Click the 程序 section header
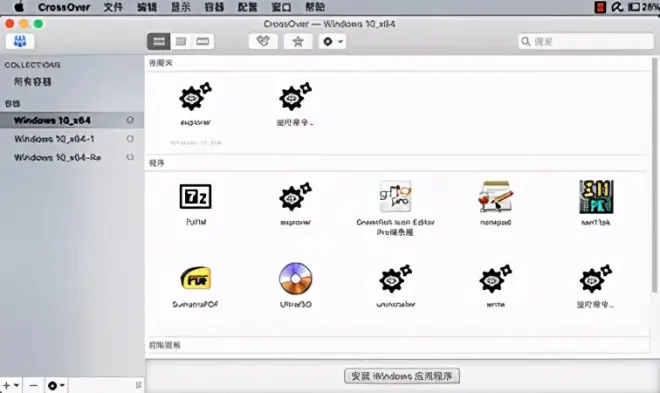This screenshot has height=393, width=660. click(157, 163)
